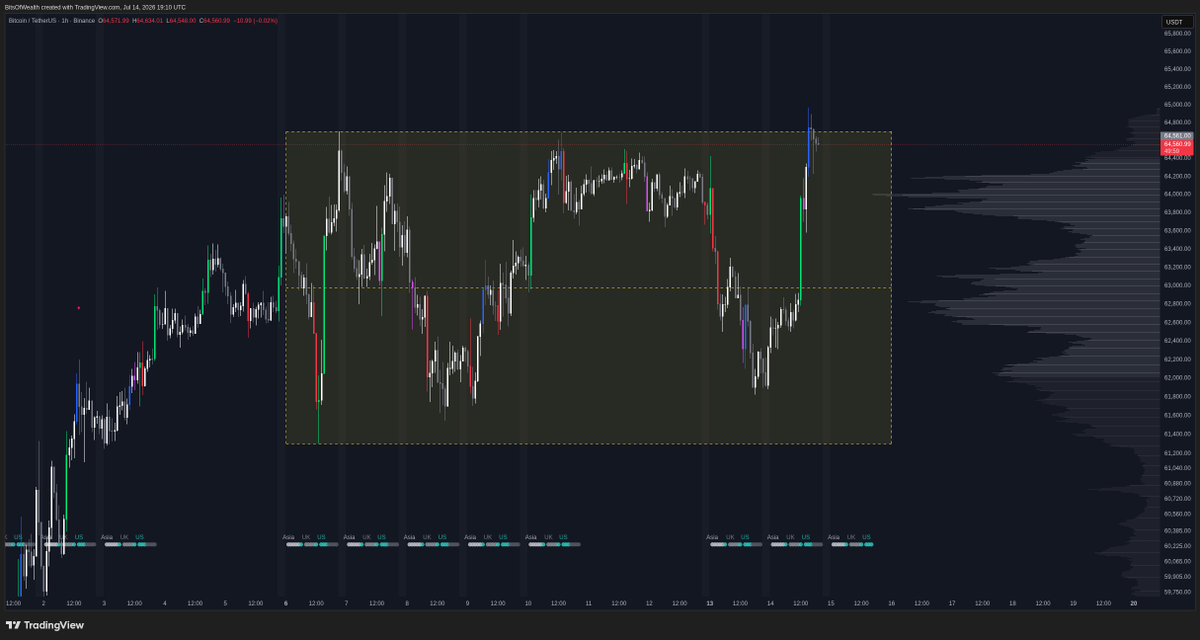Click date 6 on the time axis
1200x640 pixels.
(x=286, y=604)
